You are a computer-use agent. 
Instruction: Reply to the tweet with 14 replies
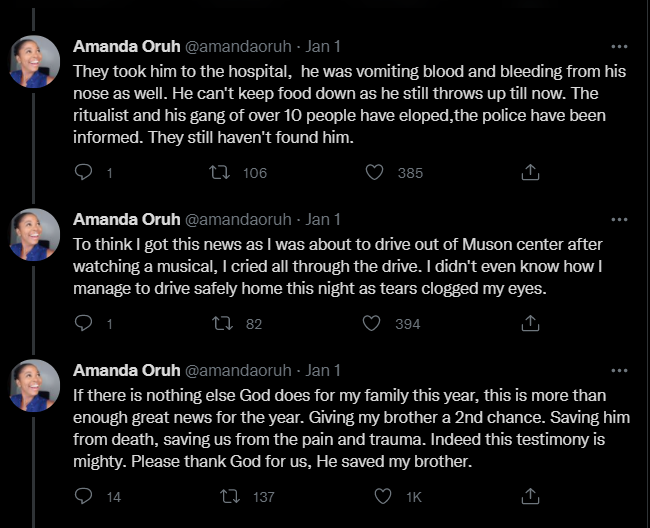(x=84, y=495)
